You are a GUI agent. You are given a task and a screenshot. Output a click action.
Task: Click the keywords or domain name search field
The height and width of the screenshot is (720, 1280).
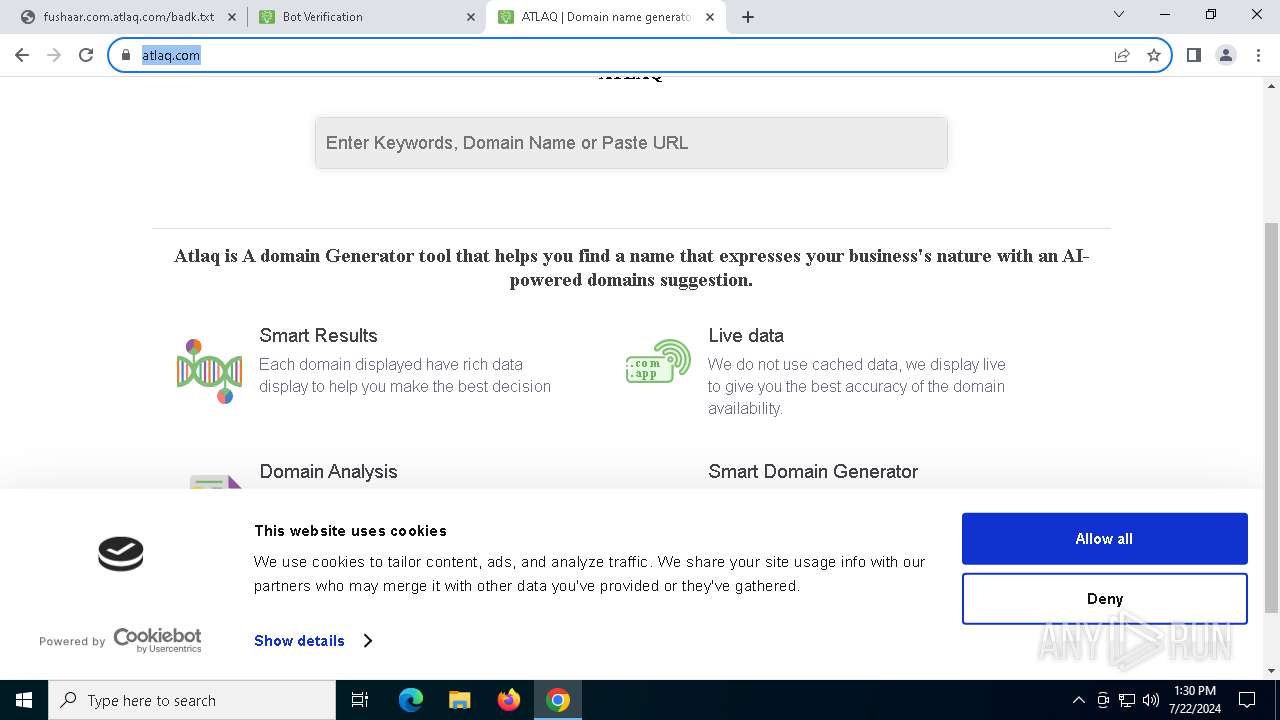[631, 143]
